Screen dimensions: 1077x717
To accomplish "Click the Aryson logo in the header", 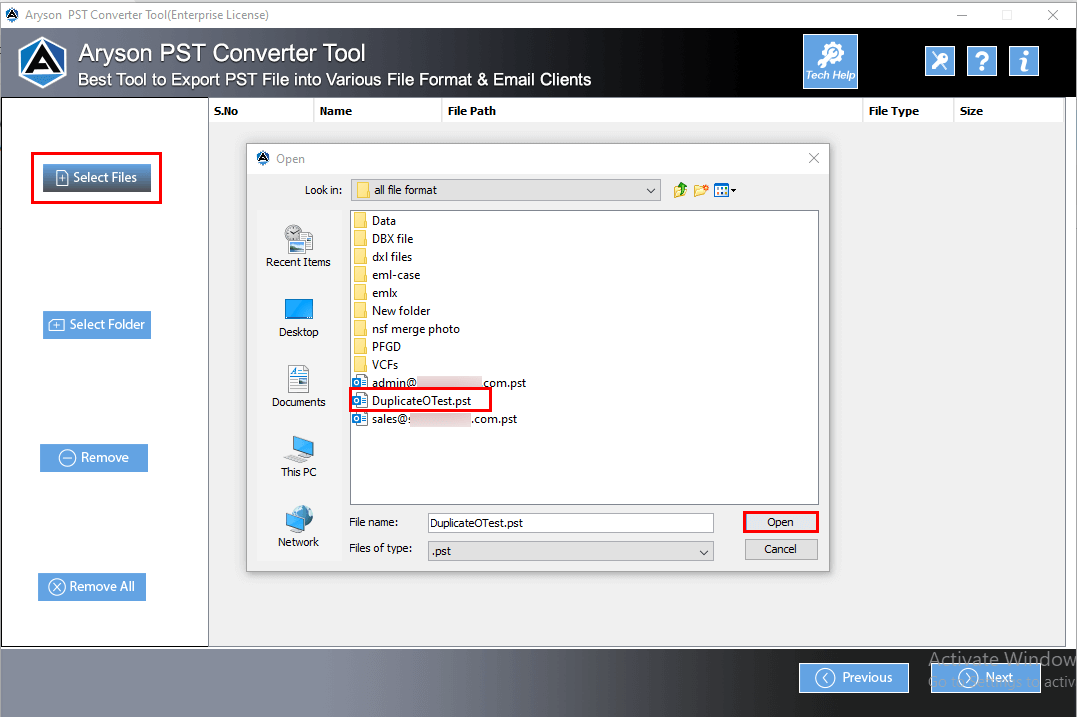I will (42, 62).
